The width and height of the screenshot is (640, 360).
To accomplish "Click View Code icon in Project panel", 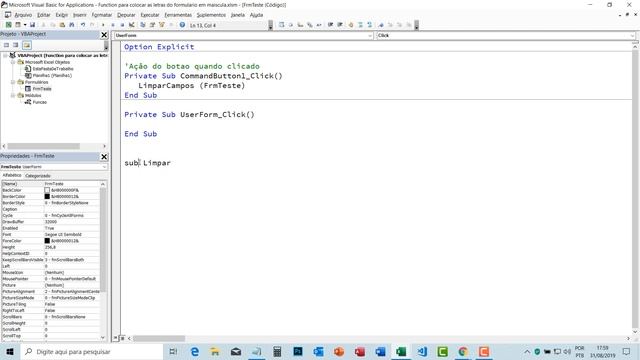I will click(7, 45).
